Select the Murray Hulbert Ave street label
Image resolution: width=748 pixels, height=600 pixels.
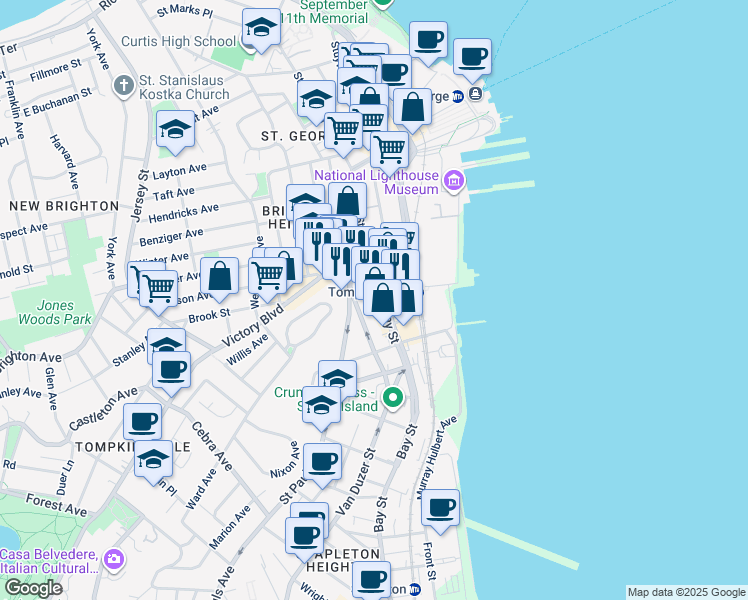(x=437, y=458)
